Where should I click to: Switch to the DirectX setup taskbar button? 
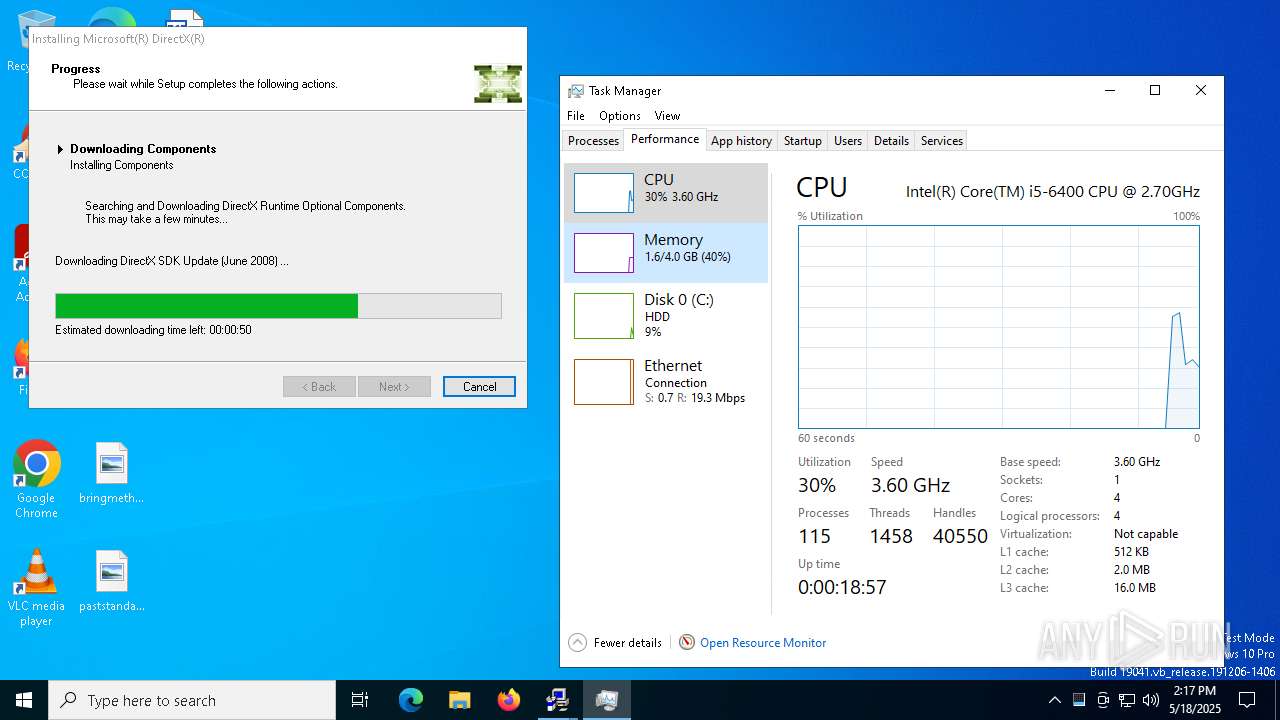(557, 700)
